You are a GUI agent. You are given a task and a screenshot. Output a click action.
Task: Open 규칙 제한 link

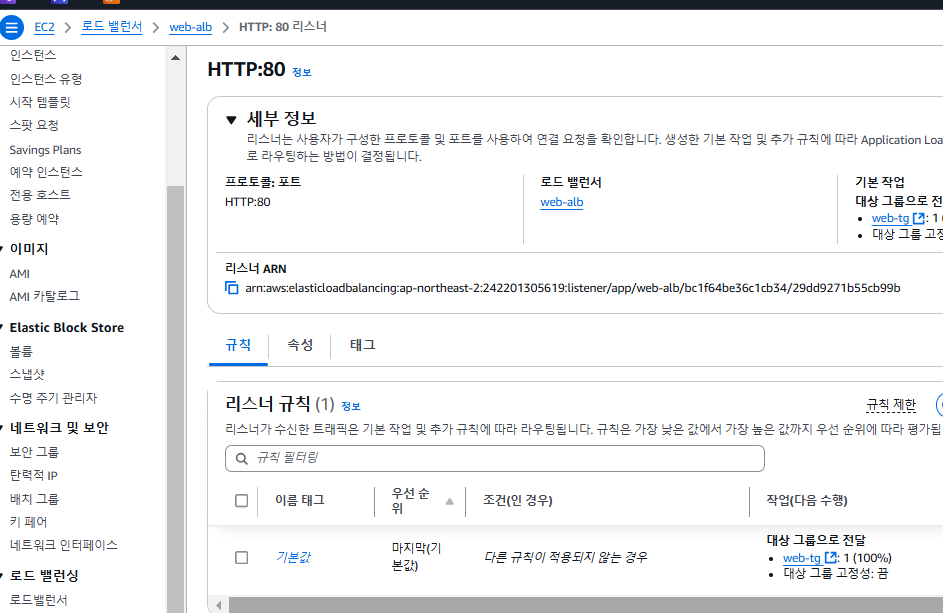click(891, 405)
